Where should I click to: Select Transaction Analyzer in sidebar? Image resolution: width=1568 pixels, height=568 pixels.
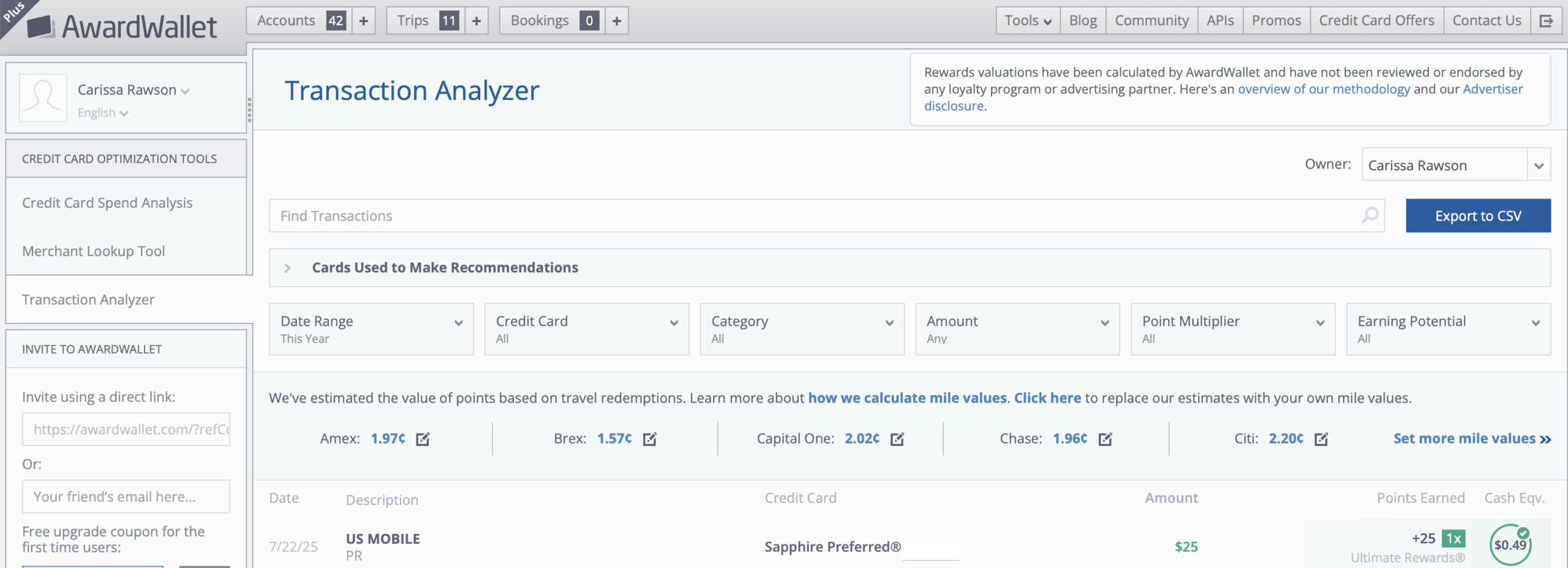[x=88, y=300]
